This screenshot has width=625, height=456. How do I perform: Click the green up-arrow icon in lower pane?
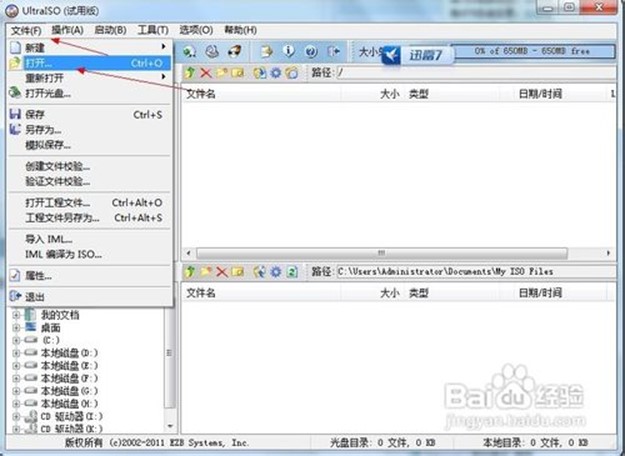click(190, 271)
